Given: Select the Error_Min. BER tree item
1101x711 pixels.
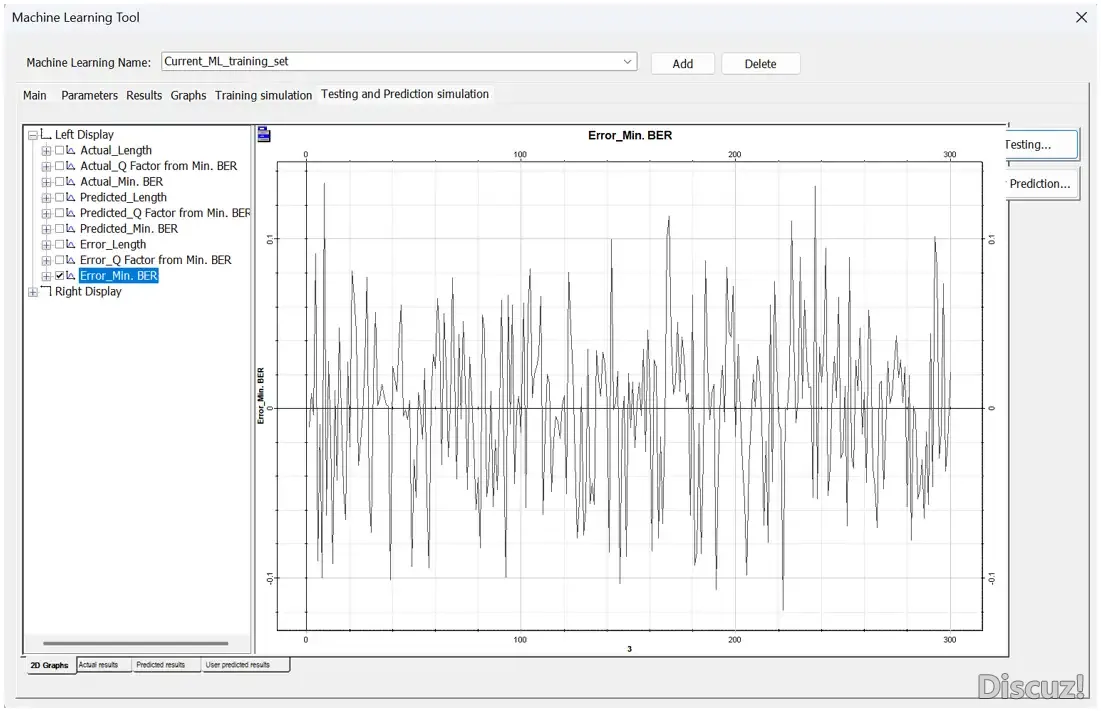Looking at the screenshot, I should click(119, 276).
